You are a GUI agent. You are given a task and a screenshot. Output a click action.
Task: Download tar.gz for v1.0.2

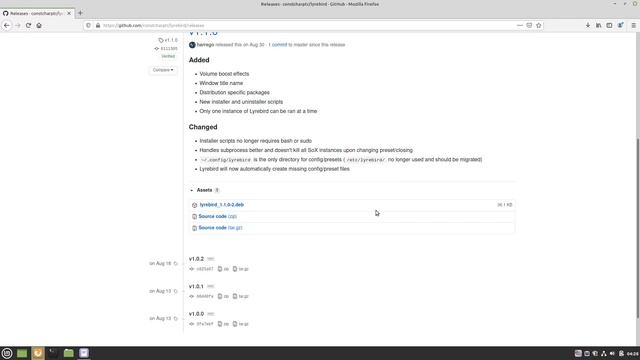tap(241, 269)
